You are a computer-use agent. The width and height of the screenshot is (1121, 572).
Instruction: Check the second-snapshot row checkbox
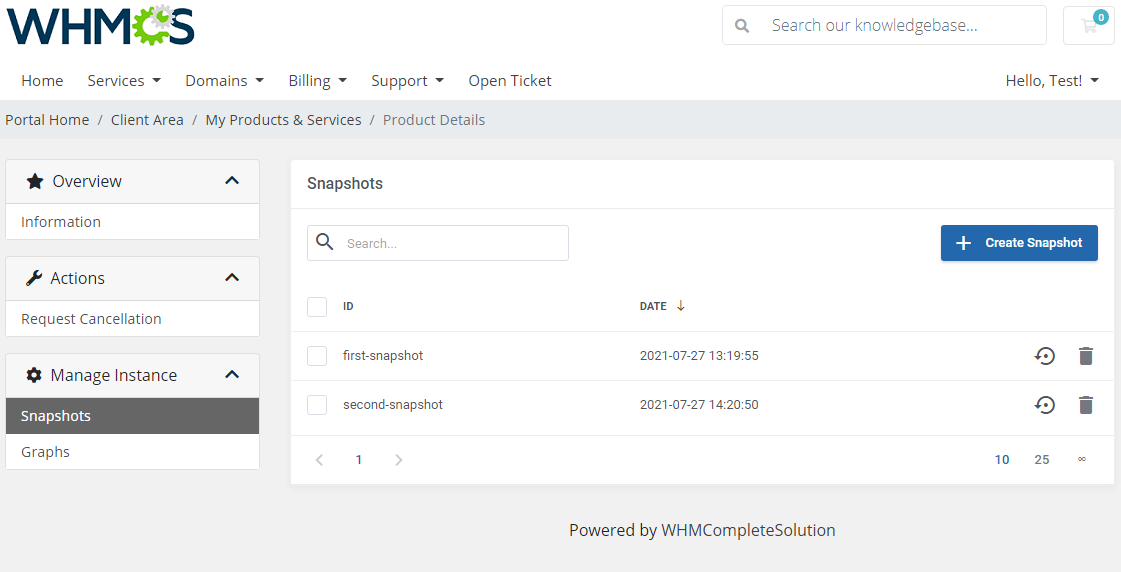pyautogui.click(x=317, y=405)
